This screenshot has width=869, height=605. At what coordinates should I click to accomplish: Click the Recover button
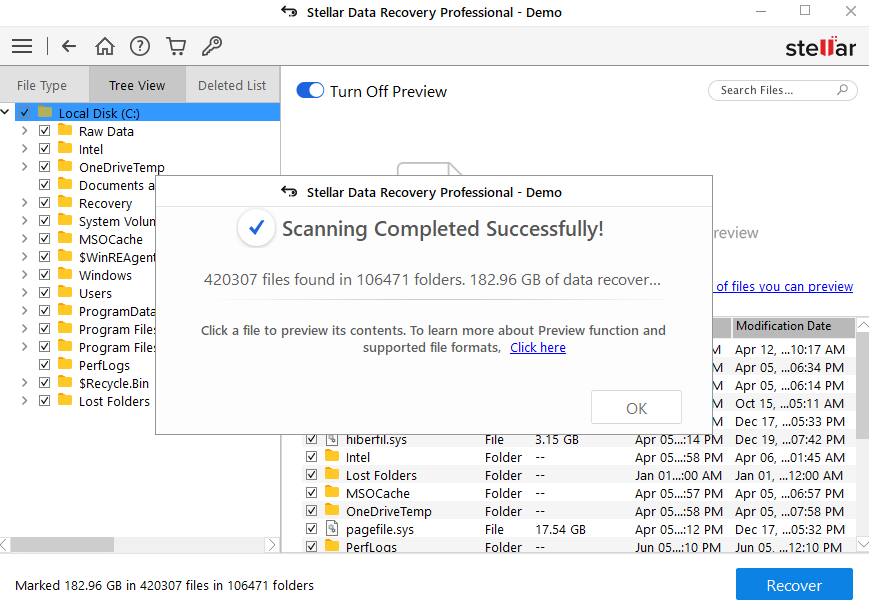tap(794, 585)
